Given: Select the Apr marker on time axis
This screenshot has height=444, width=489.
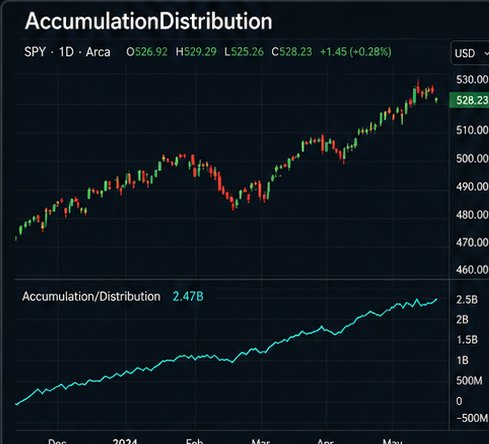Looking at the screenshot, I should 325,441.
